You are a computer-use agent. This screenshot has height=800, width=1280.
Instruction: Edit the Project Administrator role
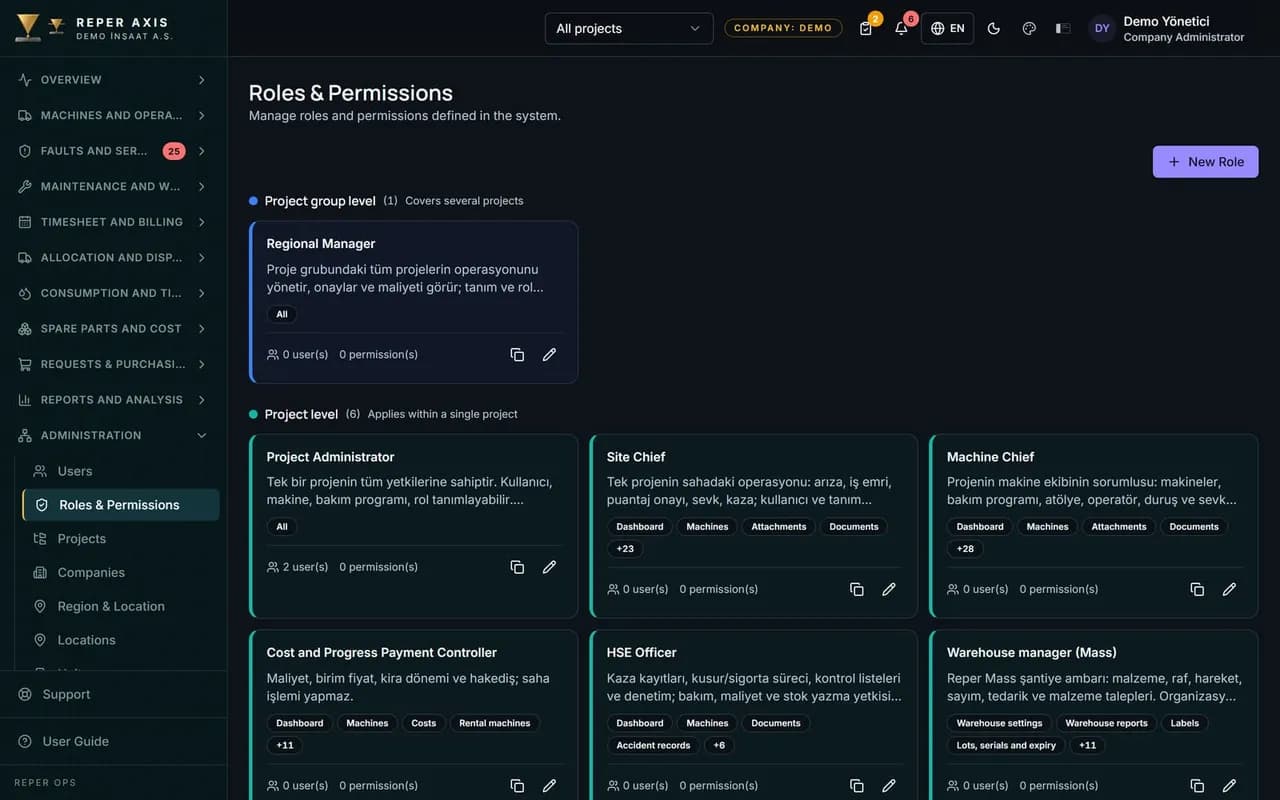pyautogui.click(x=549, y=567)
